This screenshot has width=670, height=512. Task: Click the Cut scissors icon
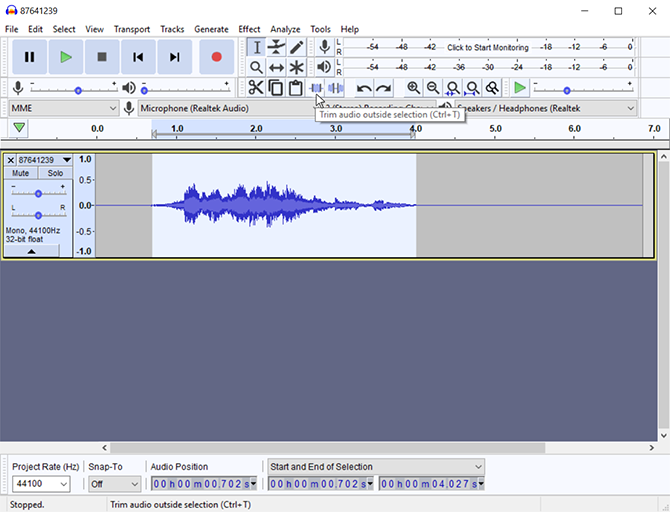click(x=256, y=88)
